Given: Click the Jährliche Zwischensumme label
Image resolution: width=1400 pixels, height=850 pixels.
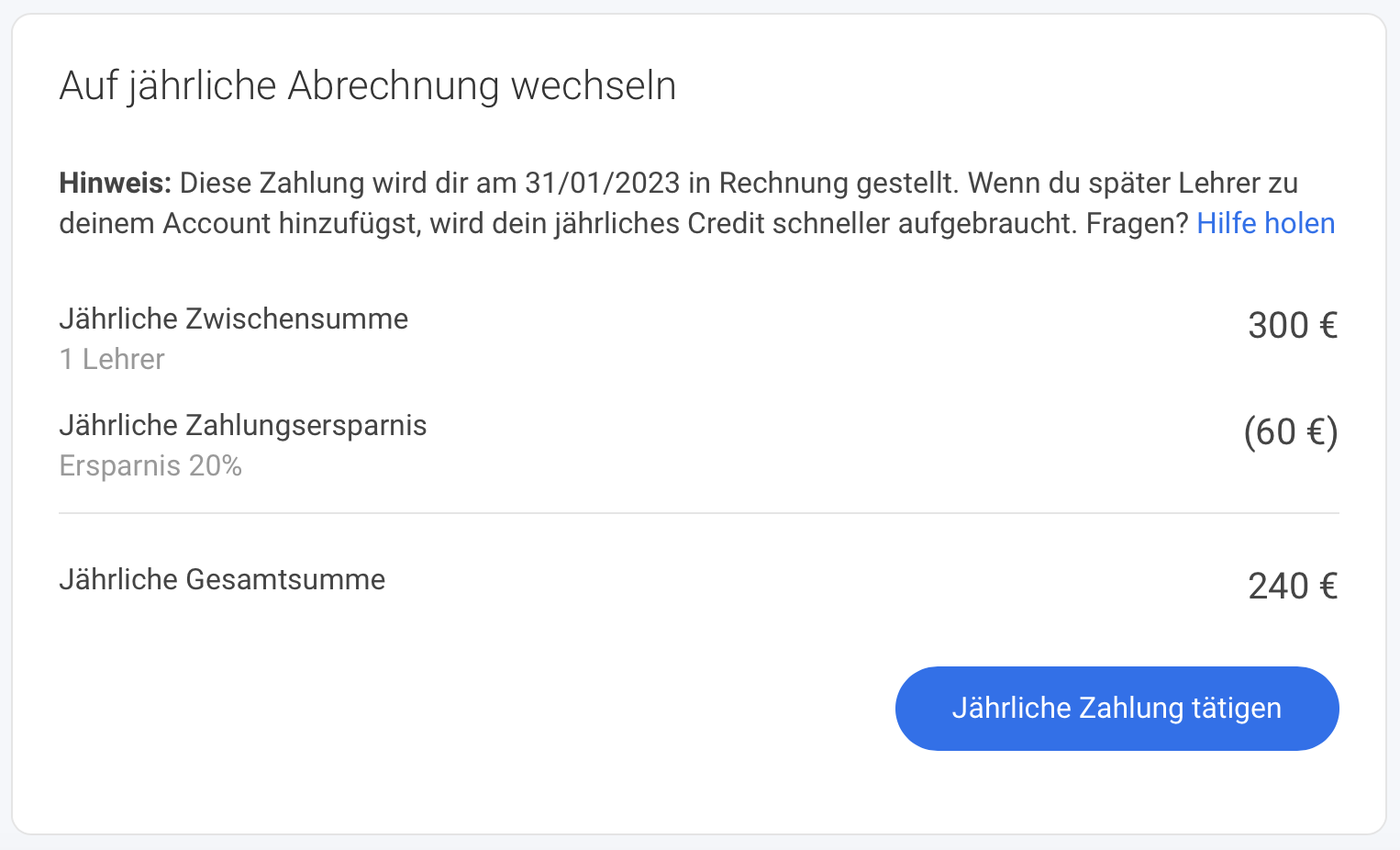Looking at the screenshot, I should coord(234,319).
